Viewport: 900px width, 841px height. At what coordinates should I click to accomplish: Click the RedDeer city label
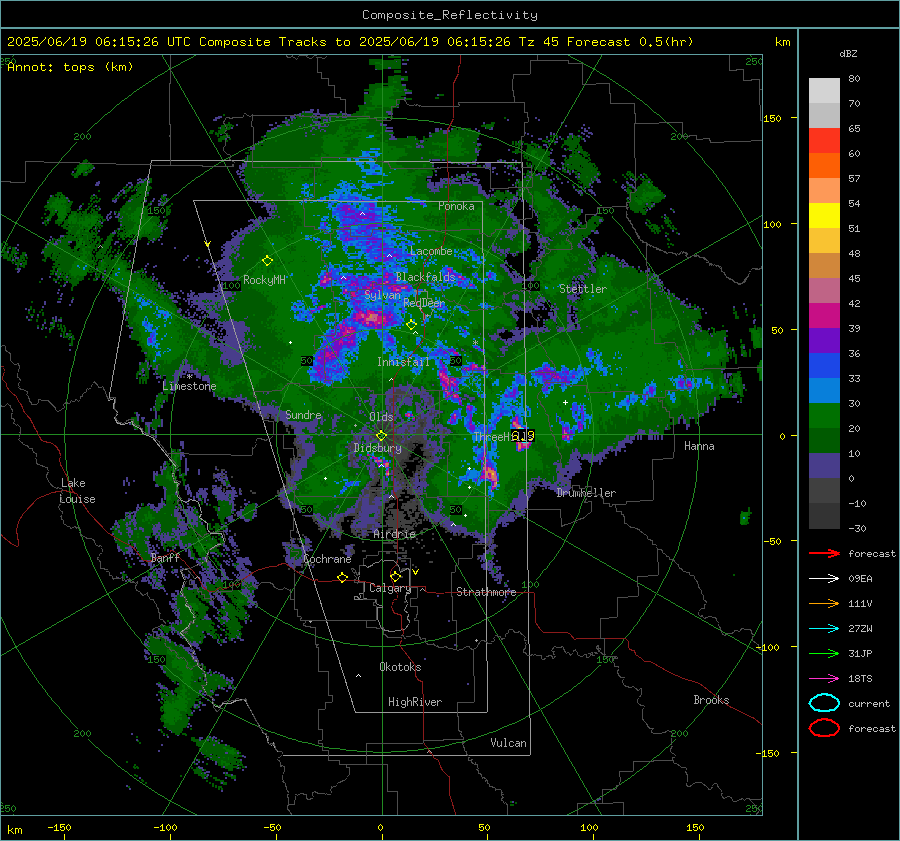(424, 303)
